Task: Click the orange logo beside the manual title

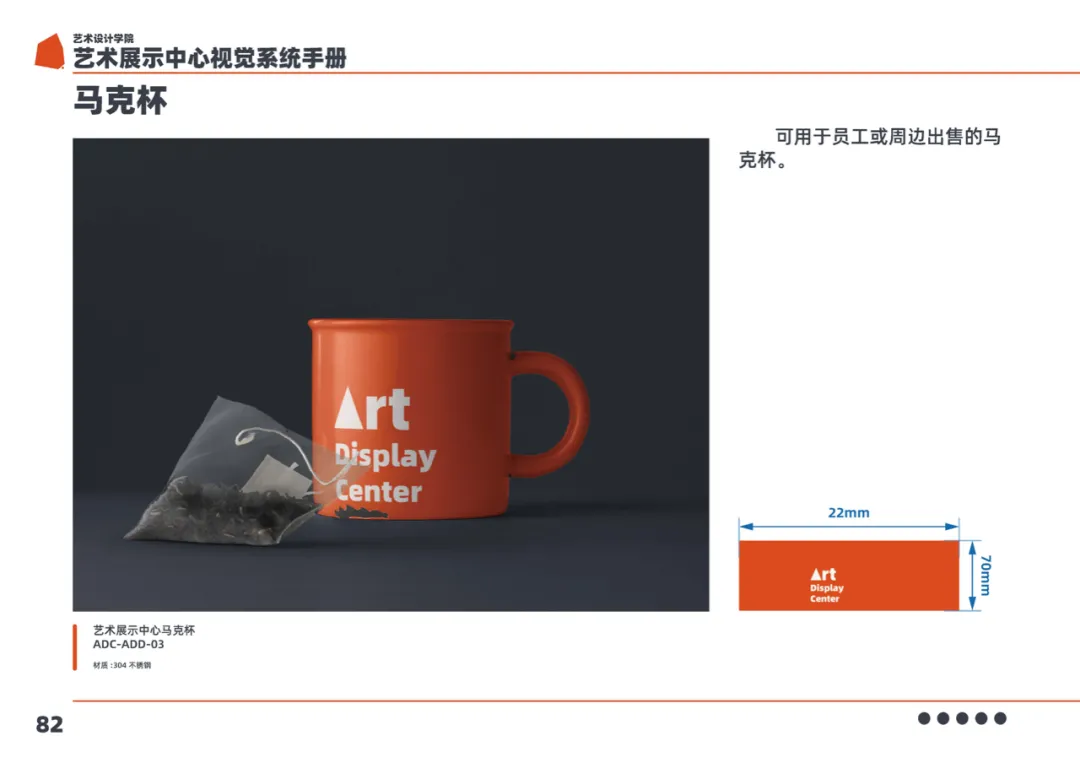Action: [x=50, y=51]
